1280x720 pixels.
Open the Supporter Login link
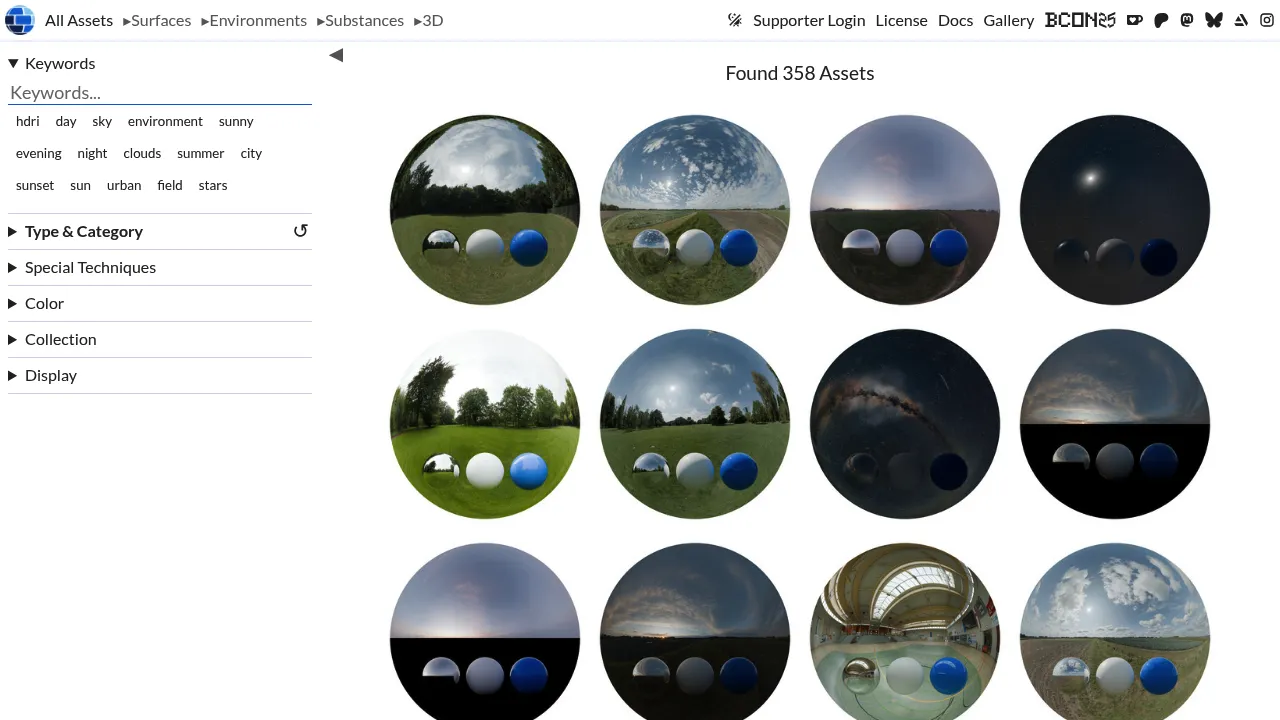(809, 20)
